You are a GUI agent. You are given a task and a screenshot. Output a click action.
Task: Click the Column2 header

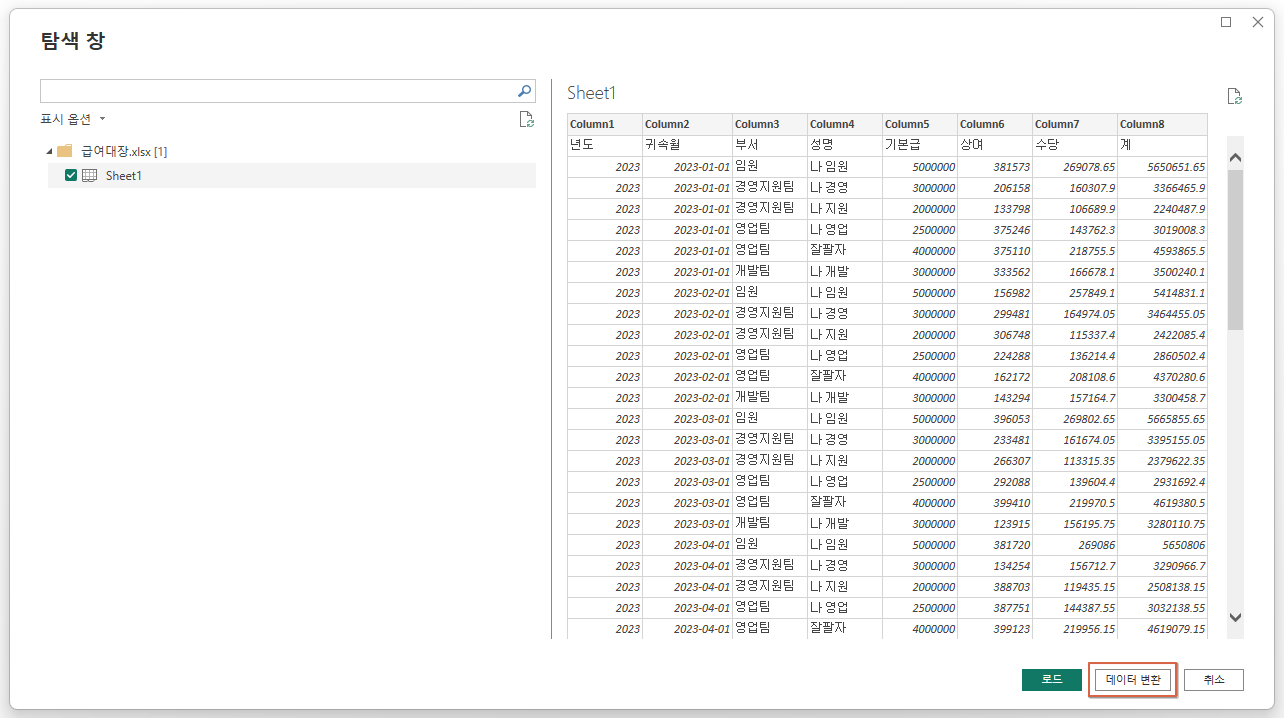[x=687, y=124]
